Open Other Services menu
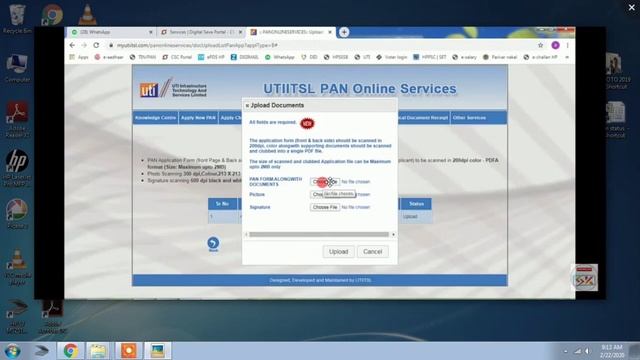This screenshot has height=360, width=640. pyautogui.click(x=469, y=118)
